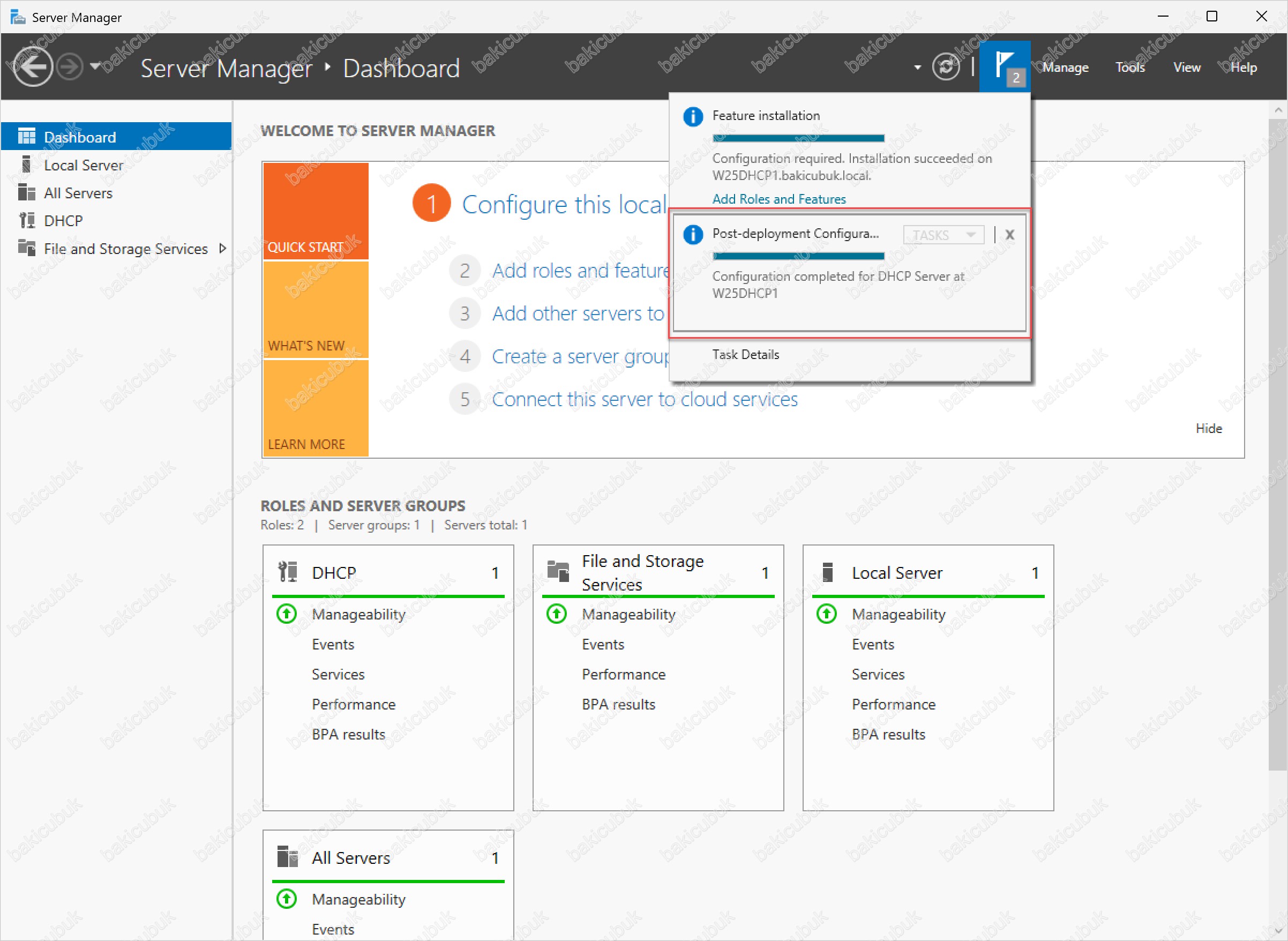Click the refresh dashboard icon
Image resolution: width=1288 pixels, height=941 pixels.
coord(946,66)
